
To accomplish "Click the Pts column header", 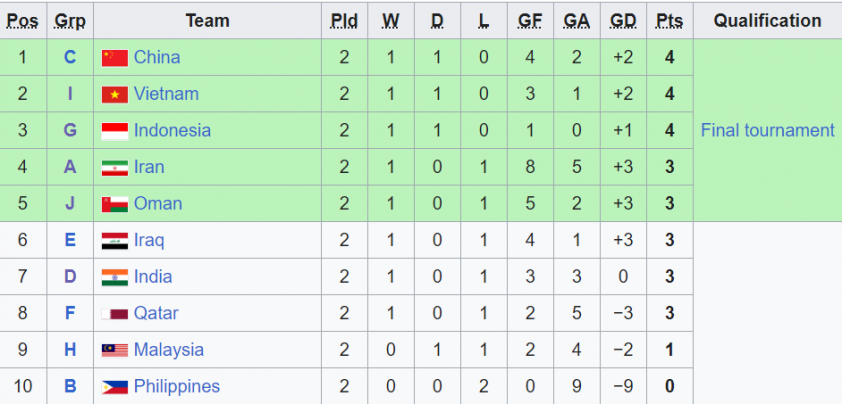I will (669, 21).
